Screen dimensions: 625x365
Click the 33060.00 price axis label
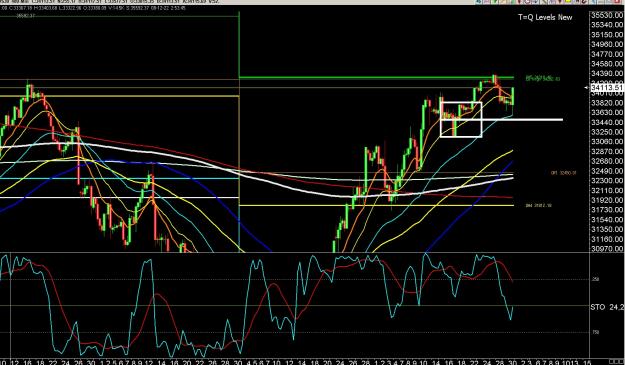point(607,142)
